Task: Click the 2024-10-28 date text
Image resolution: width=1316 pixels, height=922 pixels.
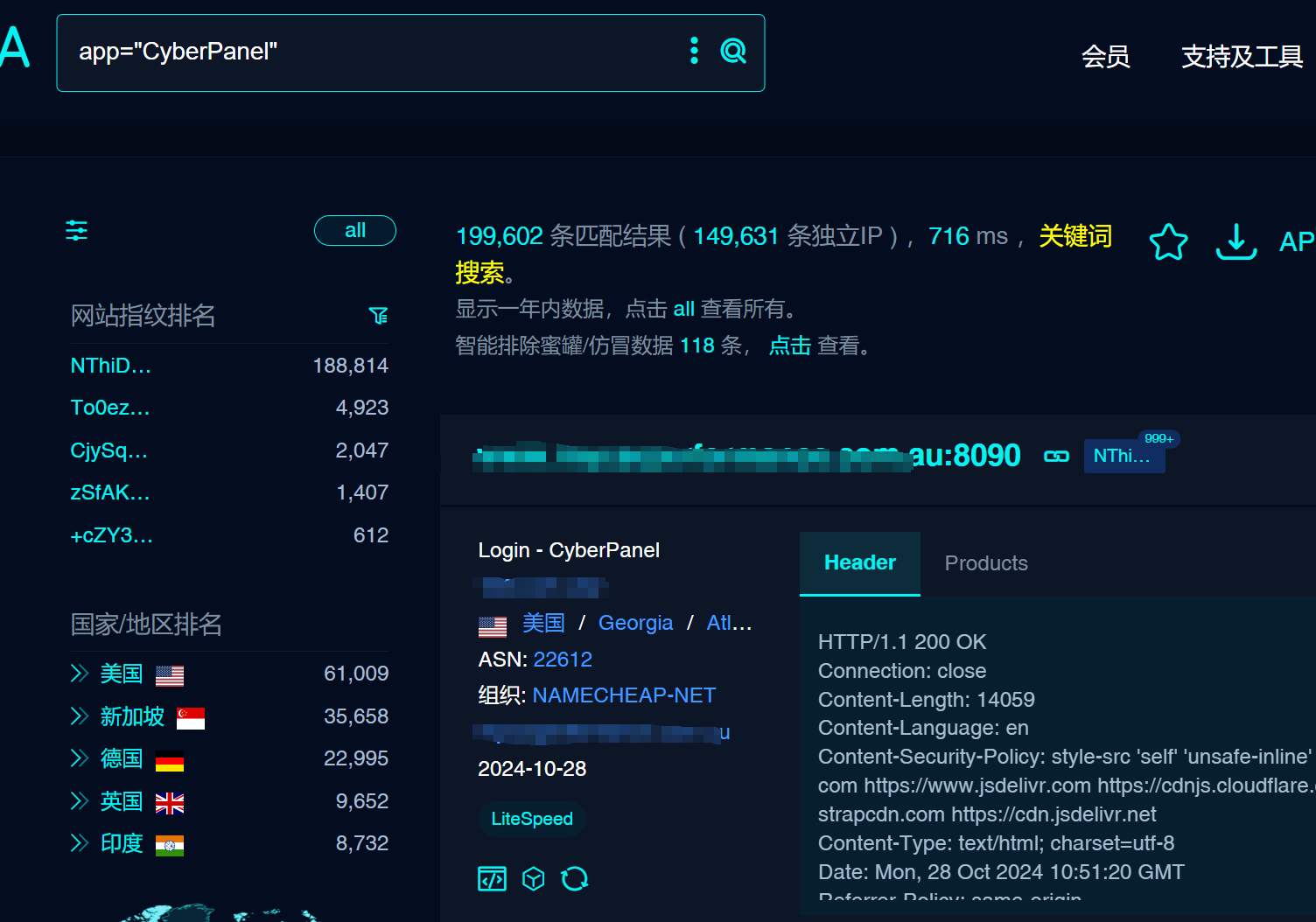Action: 532,769
